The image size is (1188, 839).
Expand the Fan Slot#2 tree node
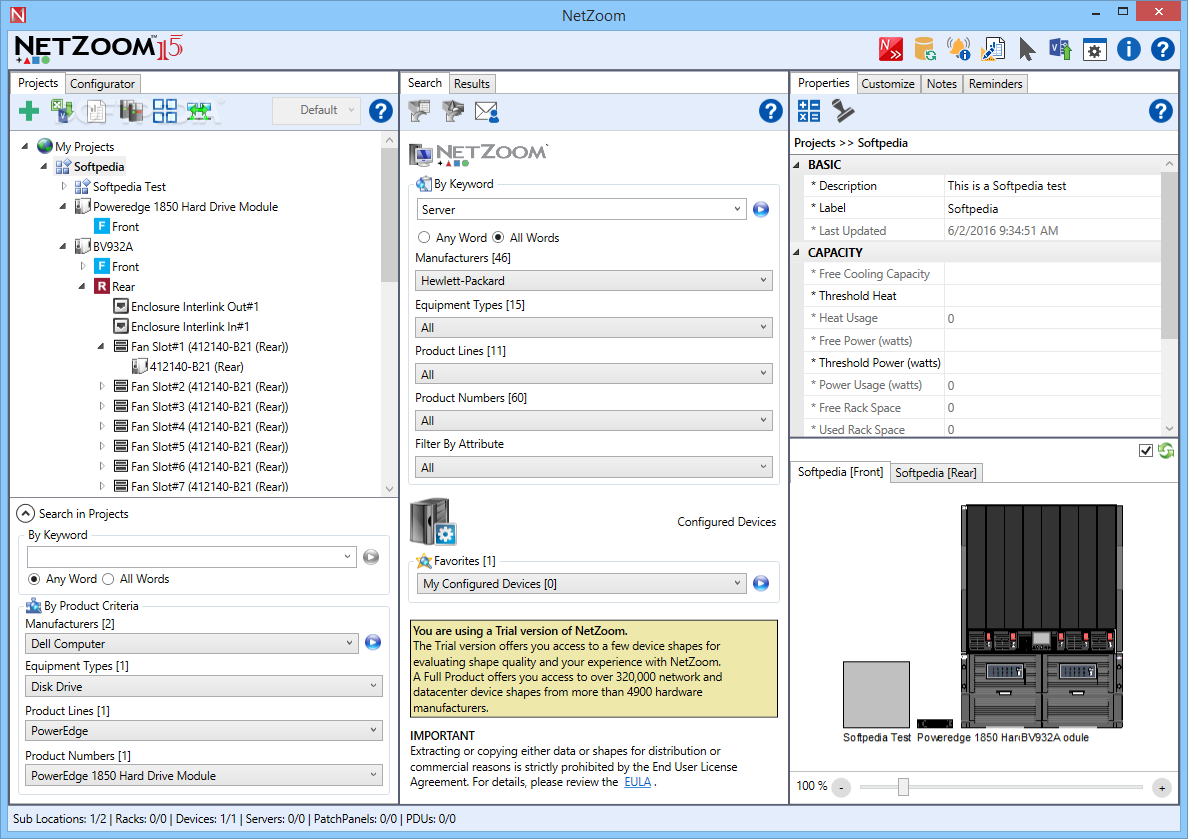pos(102,387)
